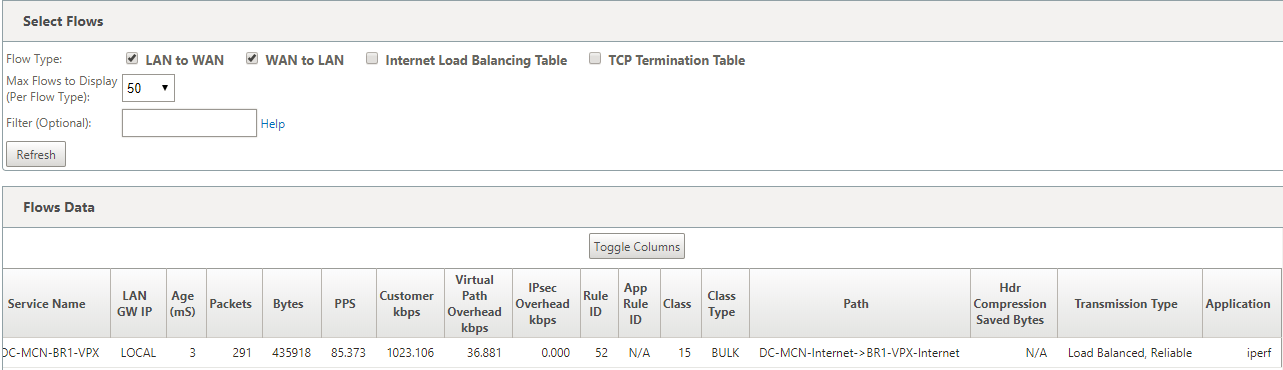Screen dimensions: 1283x370
Task: Sort by LAN GW IP column header
Action: click(135, 304)
